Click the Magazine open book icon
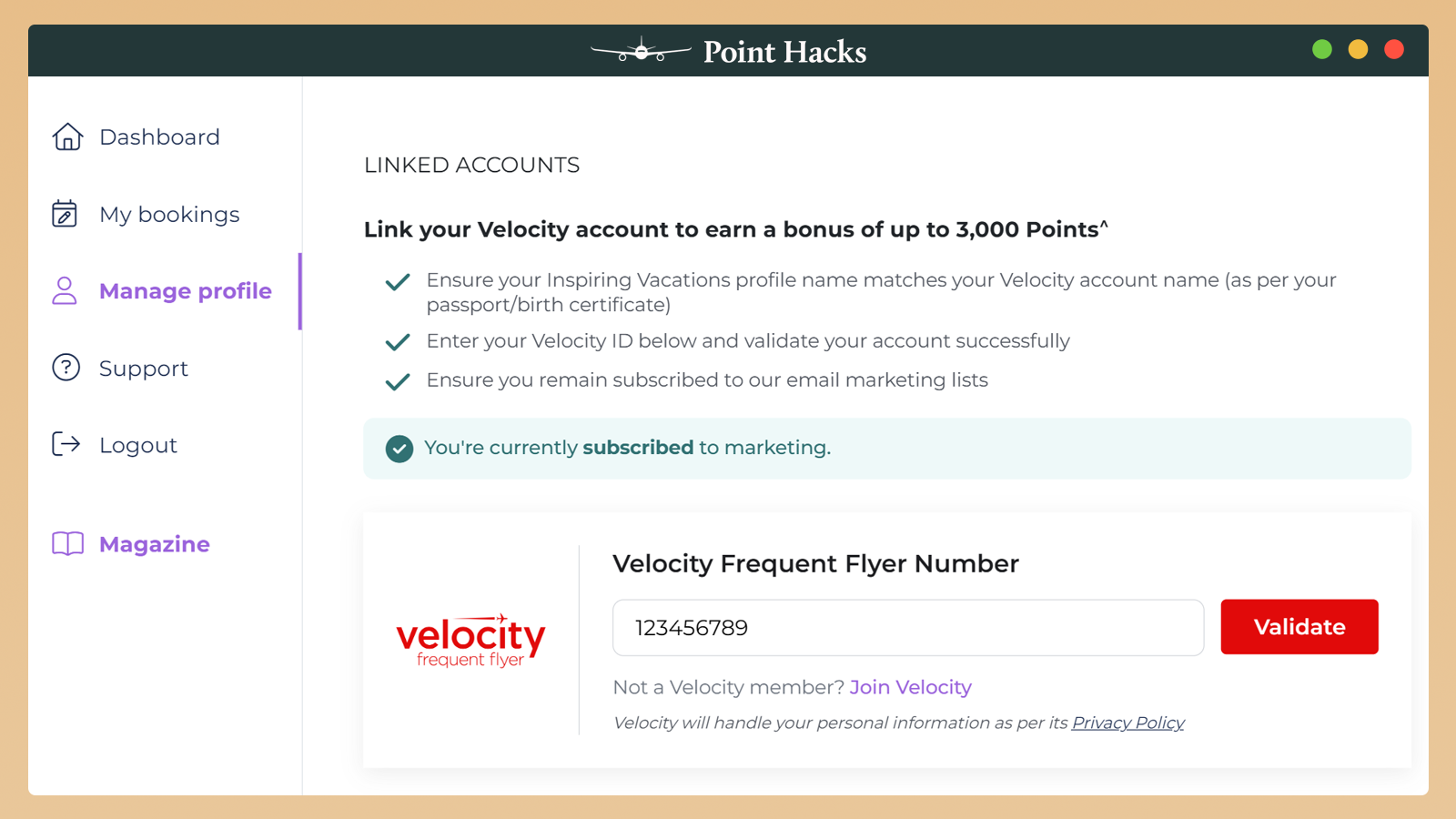 68,543
